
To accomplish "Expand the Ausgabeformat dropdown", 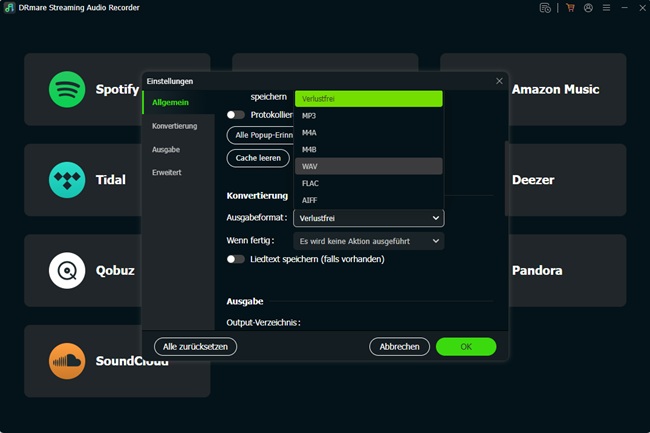I will click(369, 218).
